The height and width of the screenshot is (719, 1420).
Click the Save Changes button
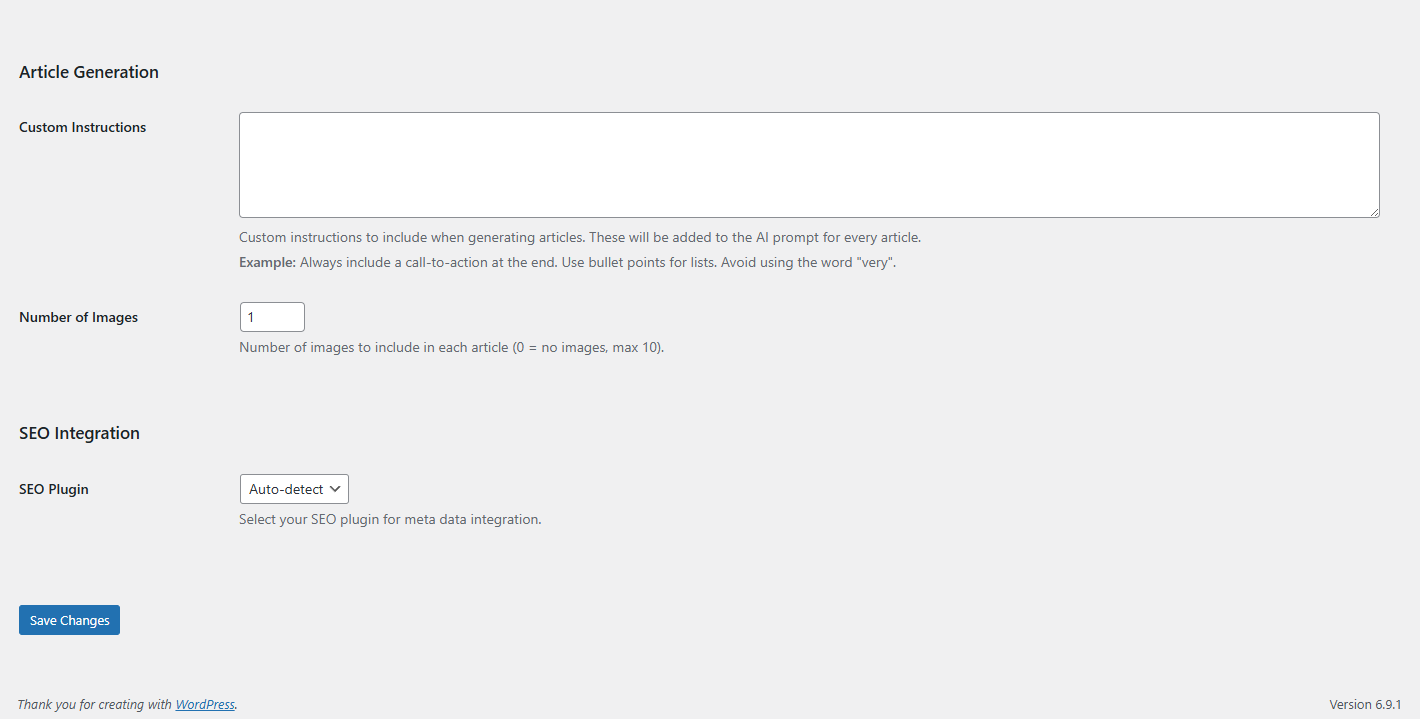[68, 620]
